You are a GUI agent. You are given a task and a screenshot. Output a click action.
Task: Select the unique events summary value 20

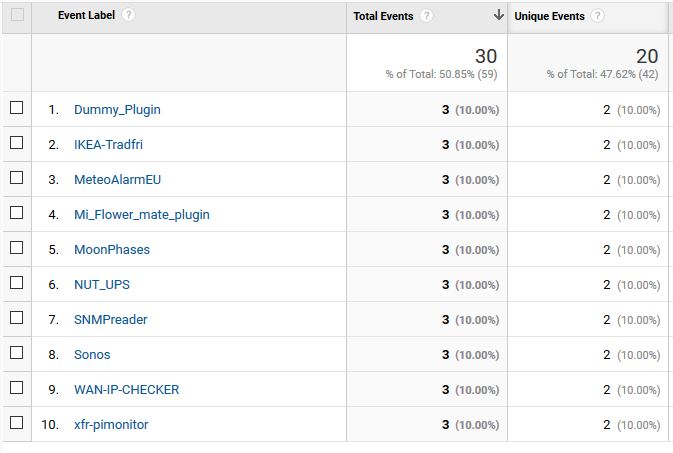pyautogui.click(x=647, y=56)
